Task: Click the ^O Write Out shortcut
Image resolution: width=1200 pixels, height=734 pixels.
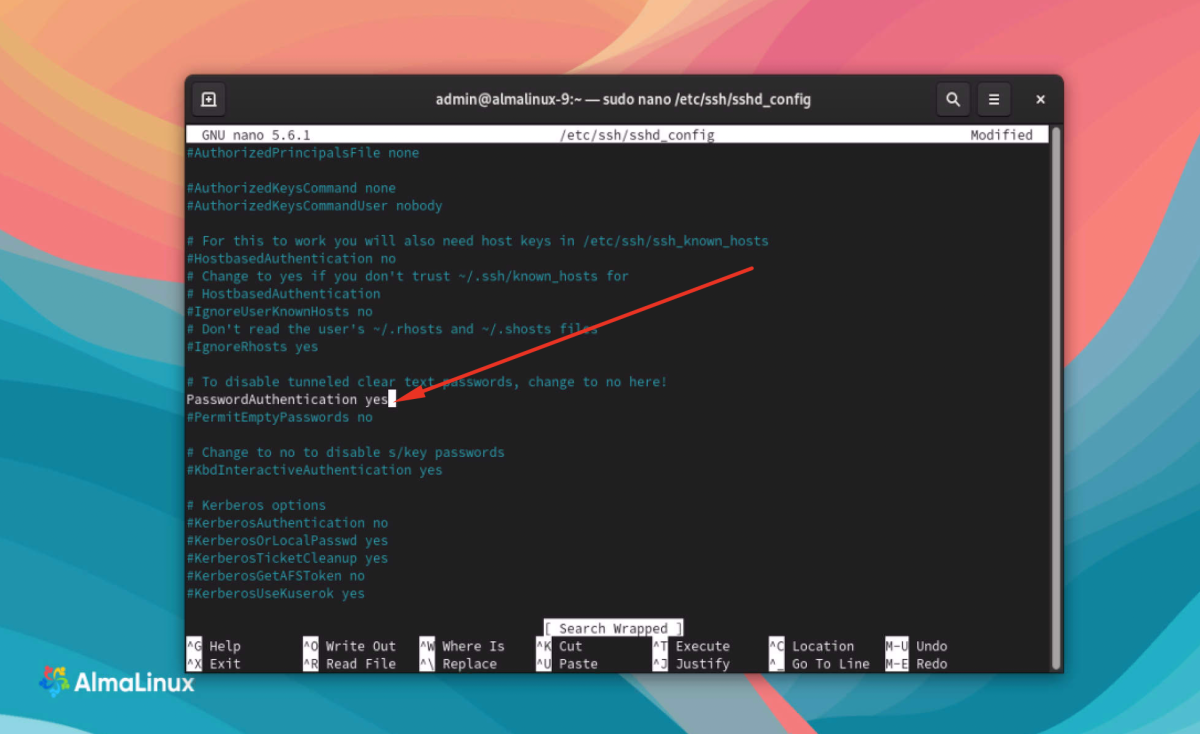Action: pyautogui.click(x=349, y=646)
